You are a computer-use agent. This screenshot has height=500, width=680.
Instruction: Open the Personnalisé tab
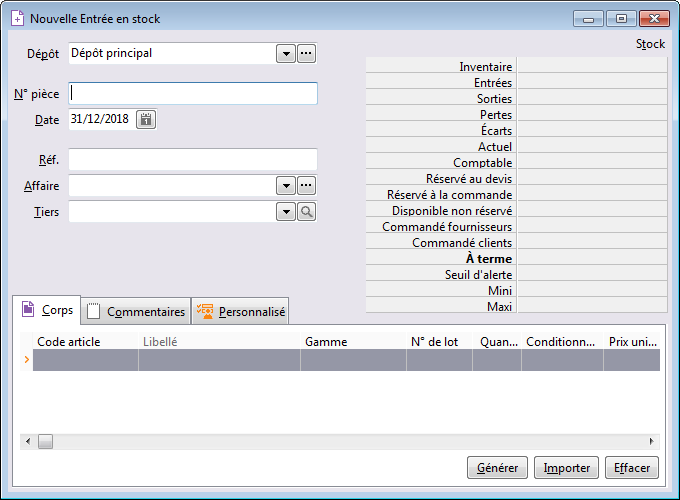(x=241, y=311)
